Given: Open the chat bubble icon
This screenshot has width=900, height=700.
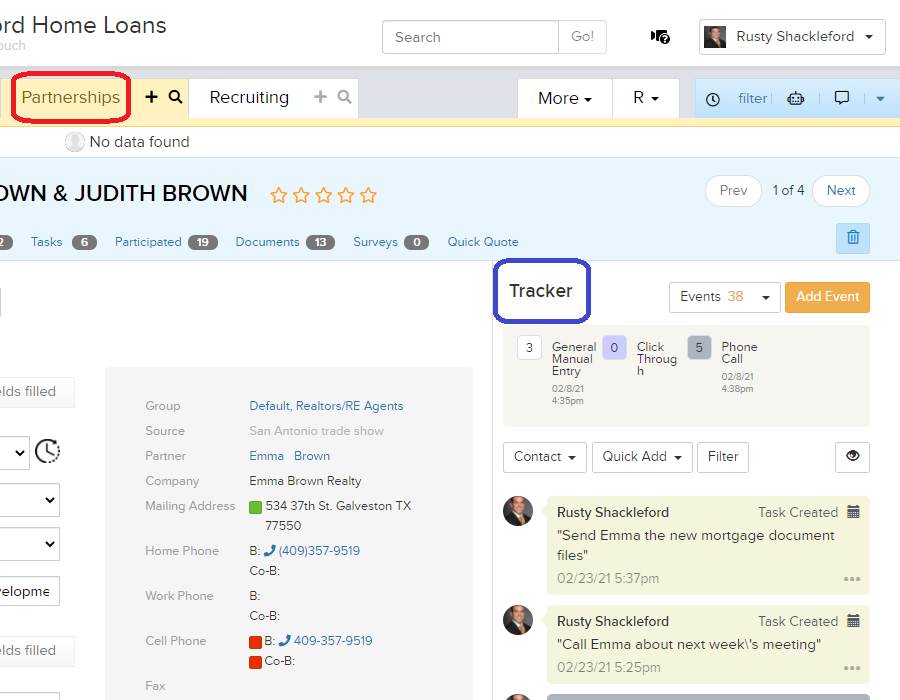Looking at the screenshot, I should coord(841,98).
